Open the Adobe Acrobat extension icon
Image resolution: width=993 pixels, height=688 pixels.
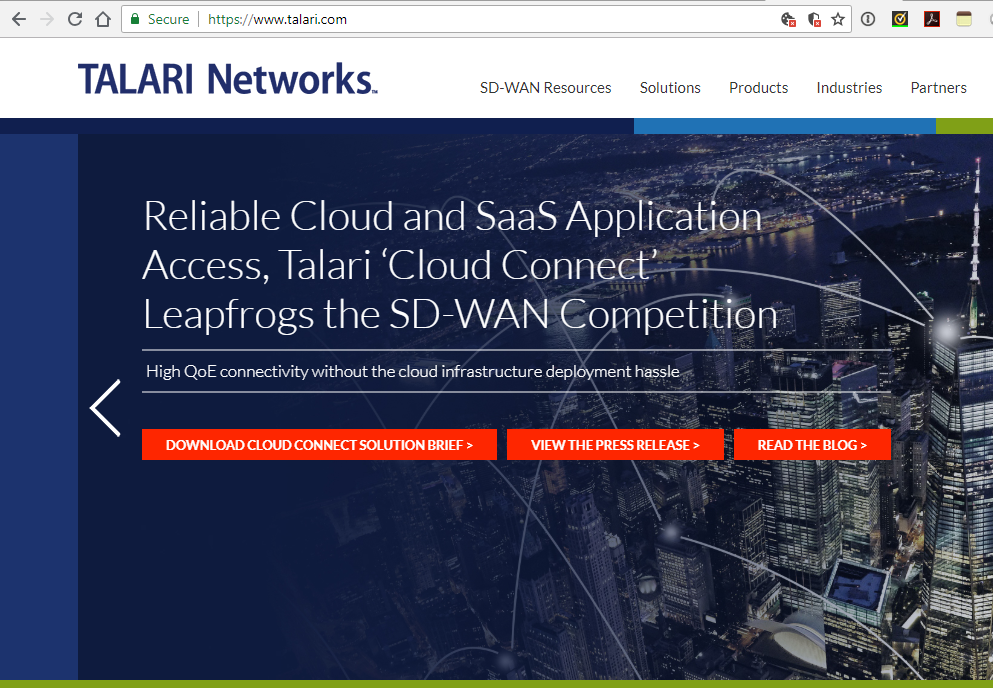click(x=932, y=19)
